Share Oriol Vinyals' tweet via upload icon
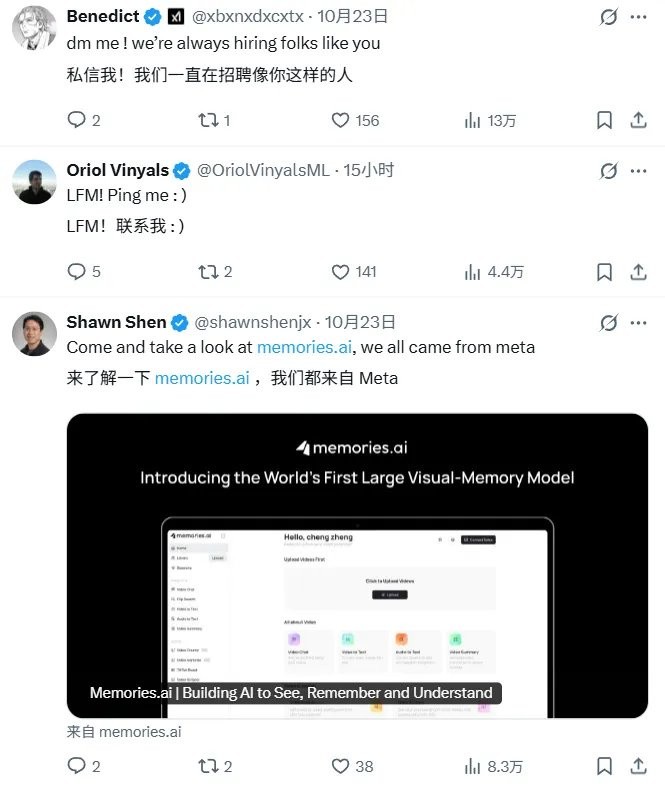Screen dimensions: 665x791 638,272
